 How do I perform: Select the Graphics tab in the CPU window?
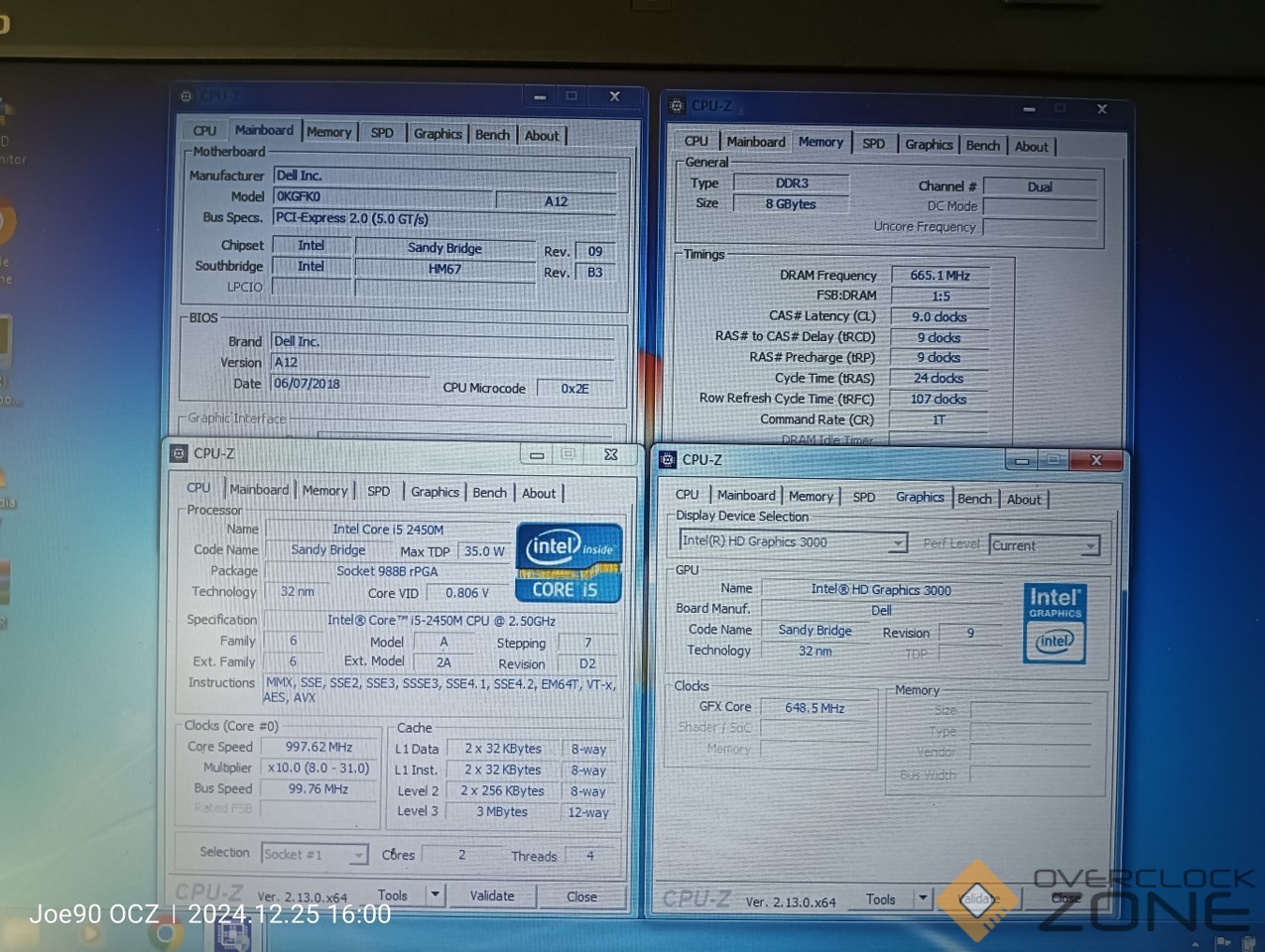coord(435,492)
